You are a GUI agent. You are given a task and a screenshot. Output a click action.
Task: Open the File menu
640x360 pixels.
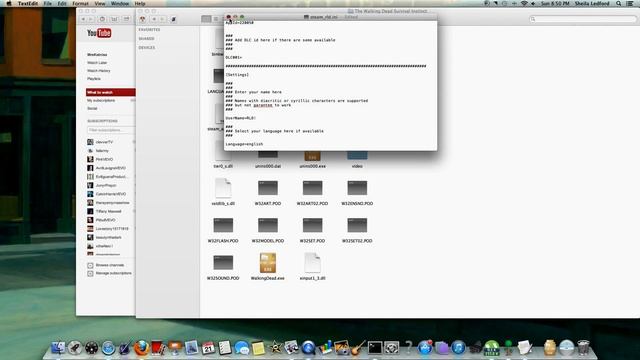pos(48,3)
